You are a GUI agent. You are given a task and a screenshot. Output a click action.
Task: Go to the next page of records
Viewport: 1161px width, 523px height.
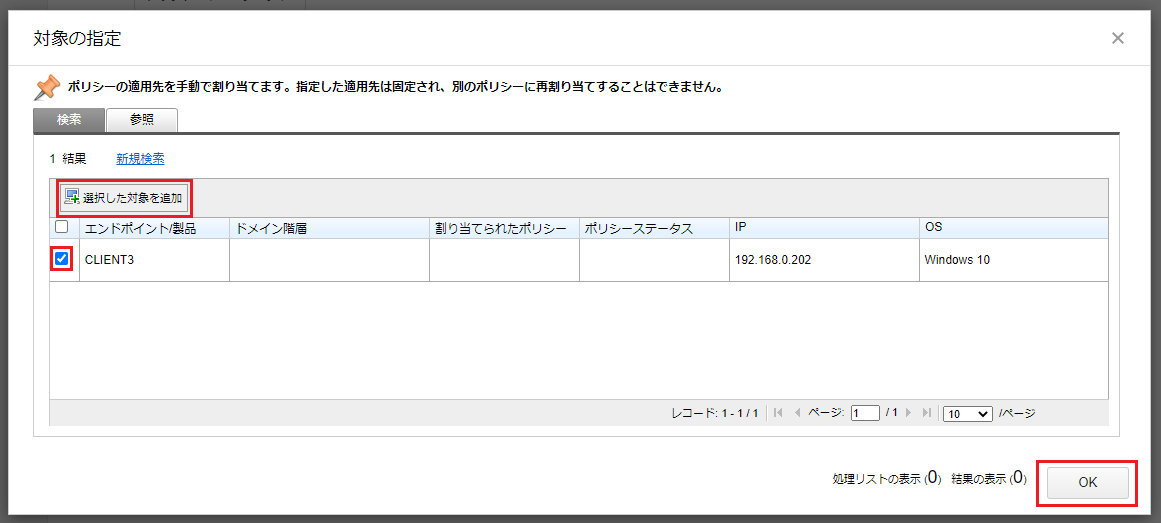click(x=909, y=413)
